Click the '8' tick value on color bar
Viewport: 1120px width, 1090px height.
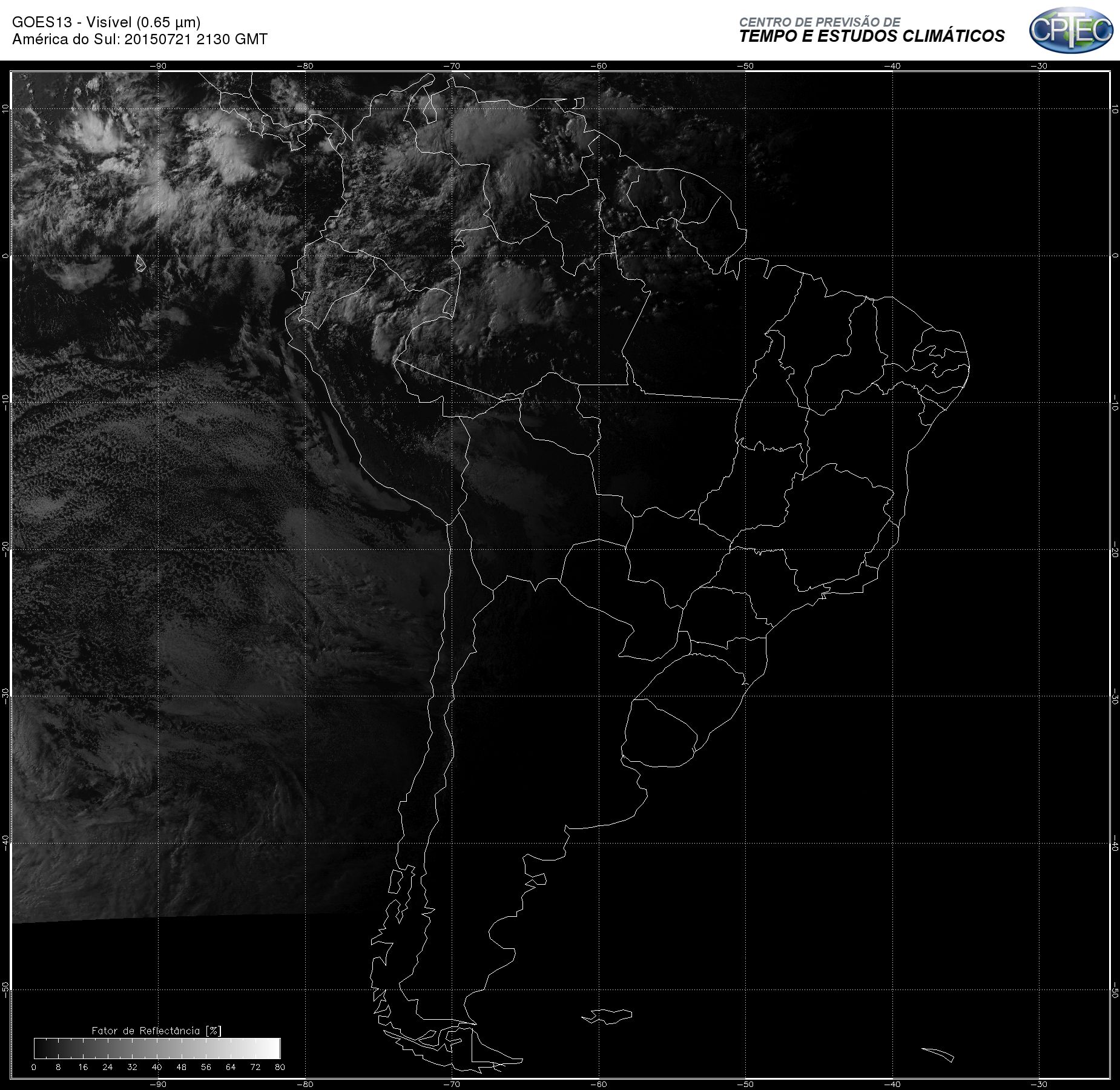click(x=58, y=1067)
